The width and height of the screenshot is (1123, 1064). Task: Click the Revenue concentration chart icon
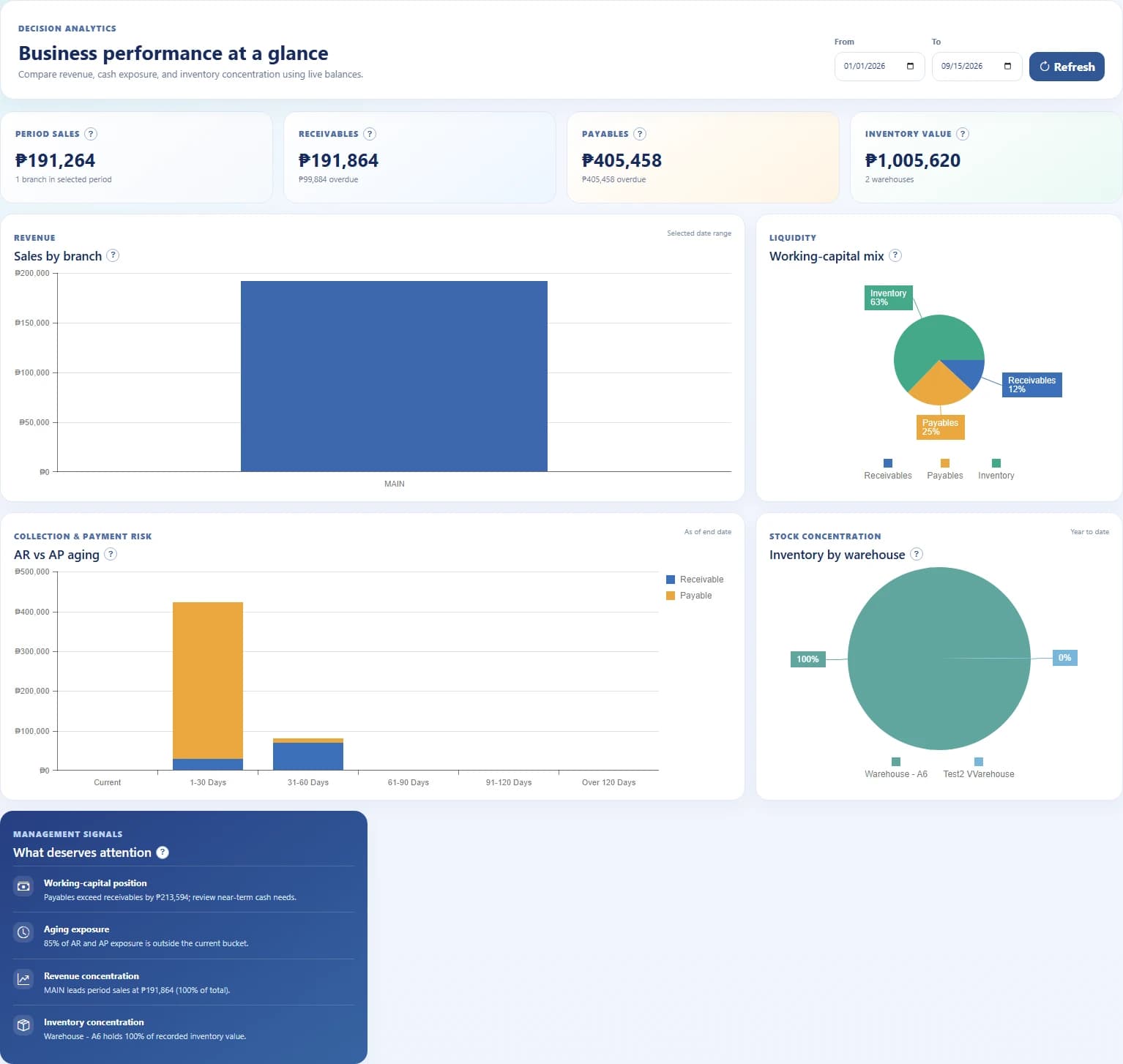23,979
